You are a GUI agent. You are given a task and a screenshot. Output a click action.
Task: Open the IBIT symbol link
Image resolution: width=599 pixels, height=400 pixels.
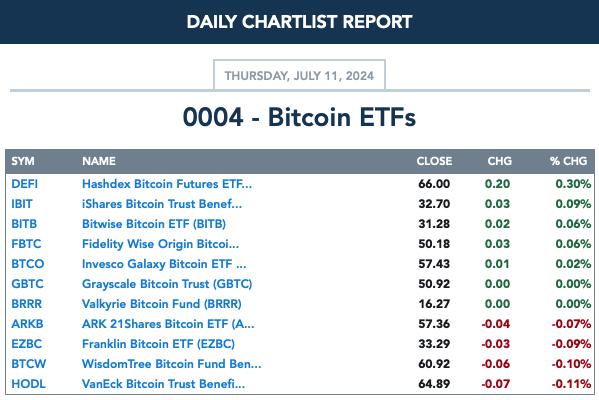(22, 204)
